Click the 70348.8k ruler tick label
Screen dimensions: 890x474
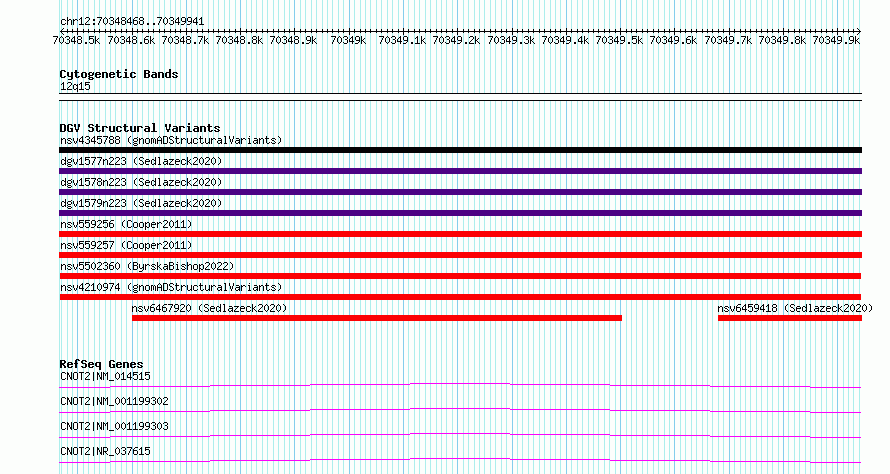coord(239,40)
